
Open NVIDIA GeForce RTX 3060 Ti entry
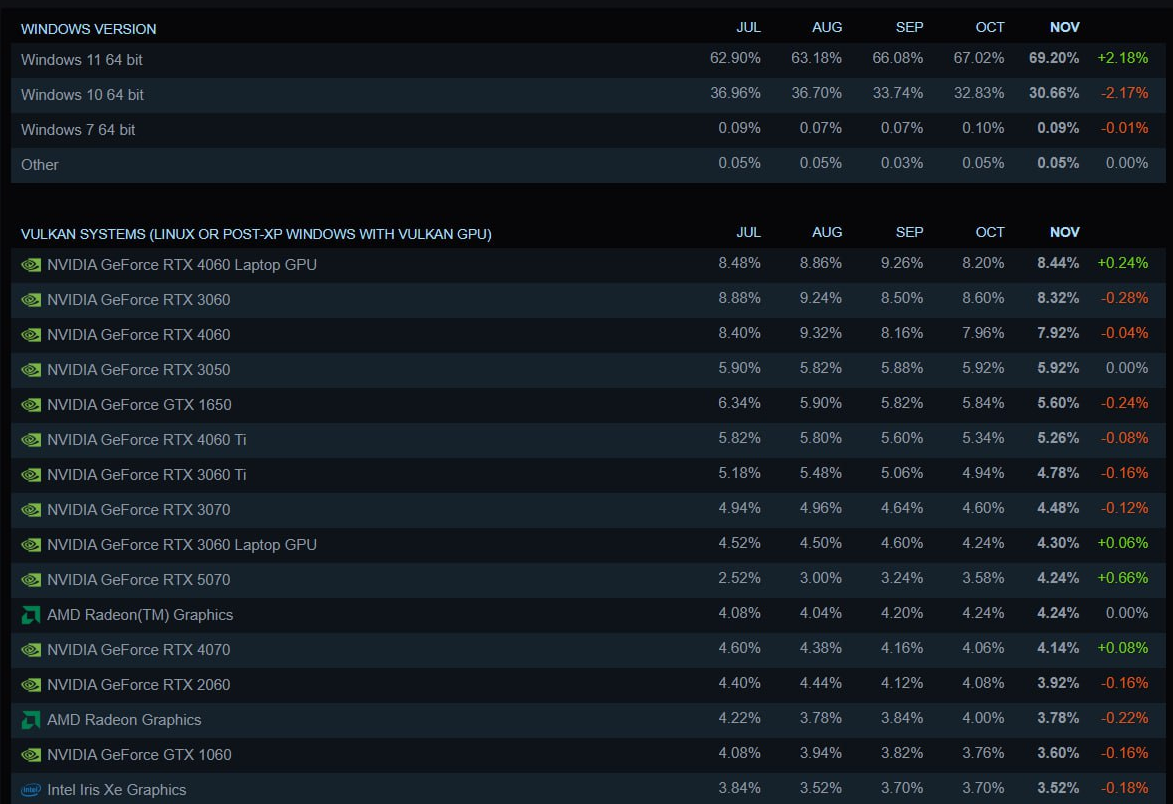(146, 475)
